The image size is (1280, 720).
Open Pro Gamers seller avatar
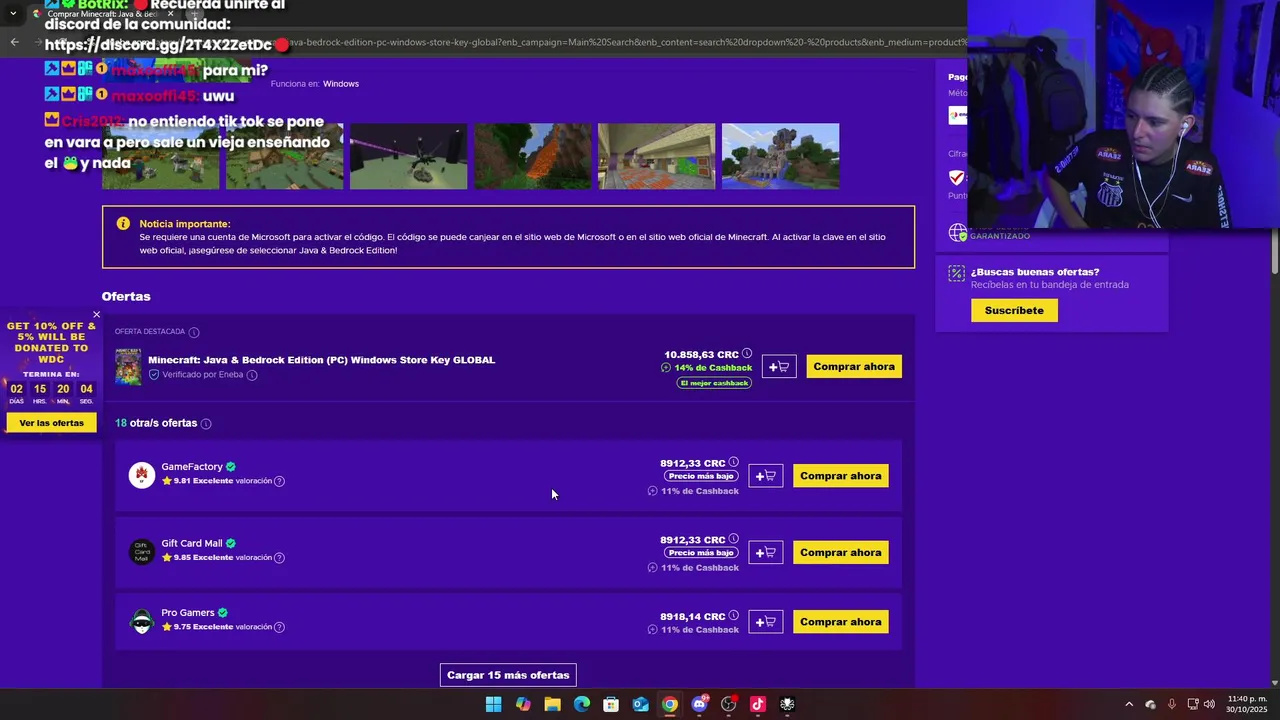142,621
